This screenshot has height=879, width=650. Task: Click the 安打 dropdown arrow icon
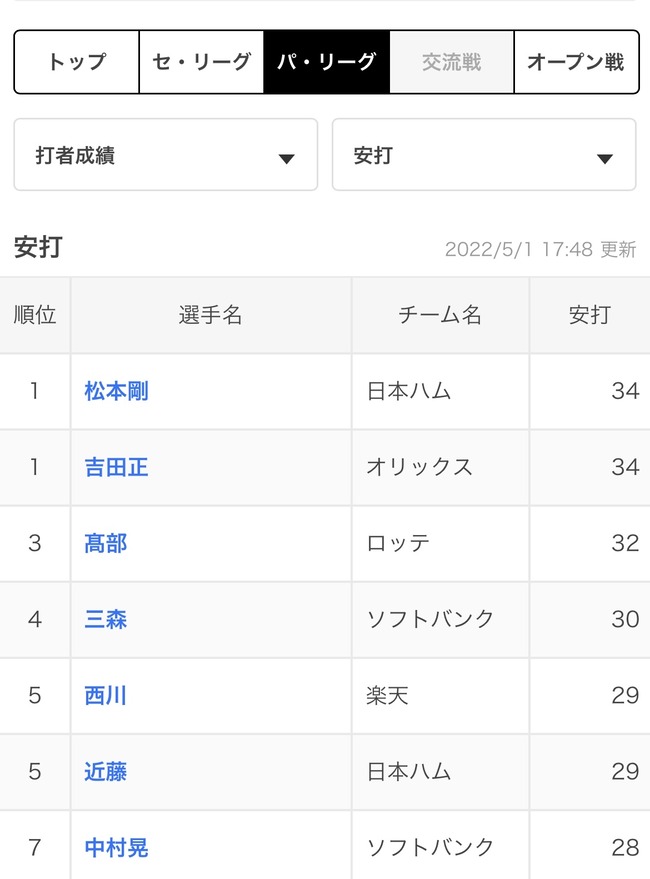[605, 159]
